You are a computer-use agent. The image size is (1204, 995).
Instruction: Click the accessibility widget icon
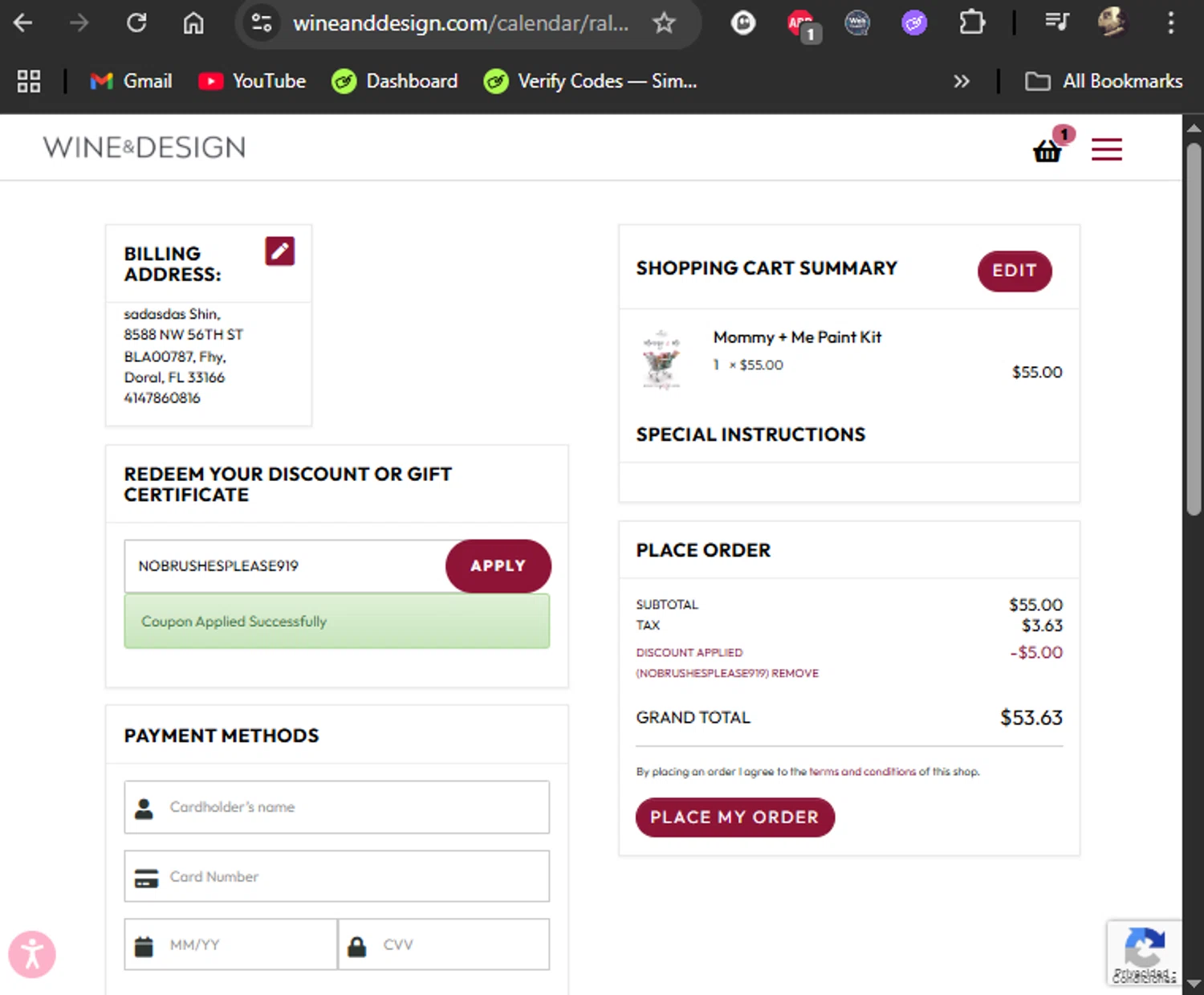tap(32, 955)
